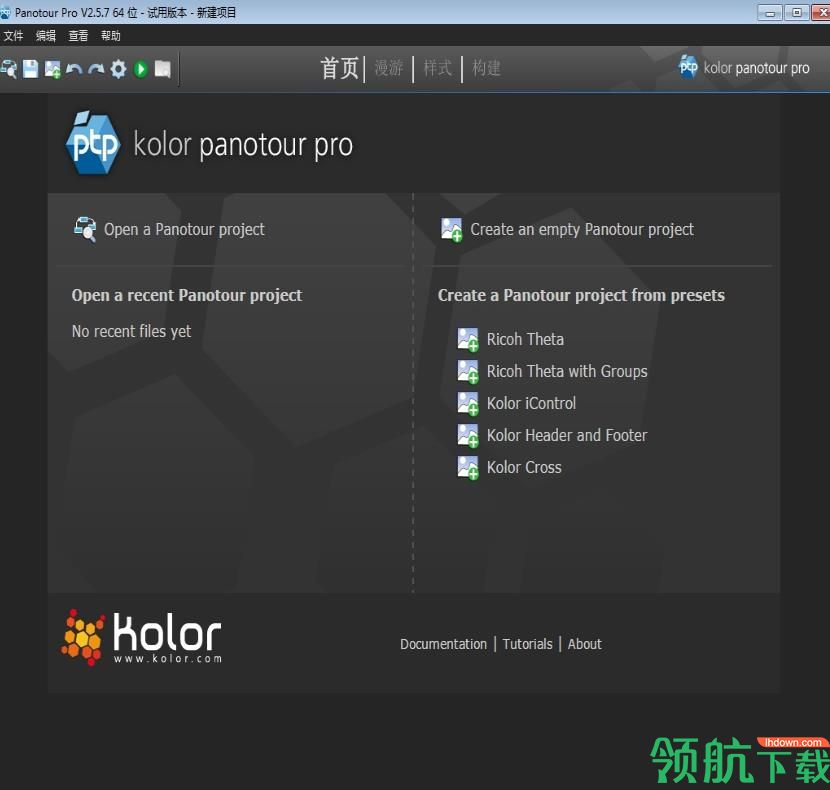830x790 pixels.
Task: Click the 'Open a recent Panotour project' heading
Action: coord(187,295)
